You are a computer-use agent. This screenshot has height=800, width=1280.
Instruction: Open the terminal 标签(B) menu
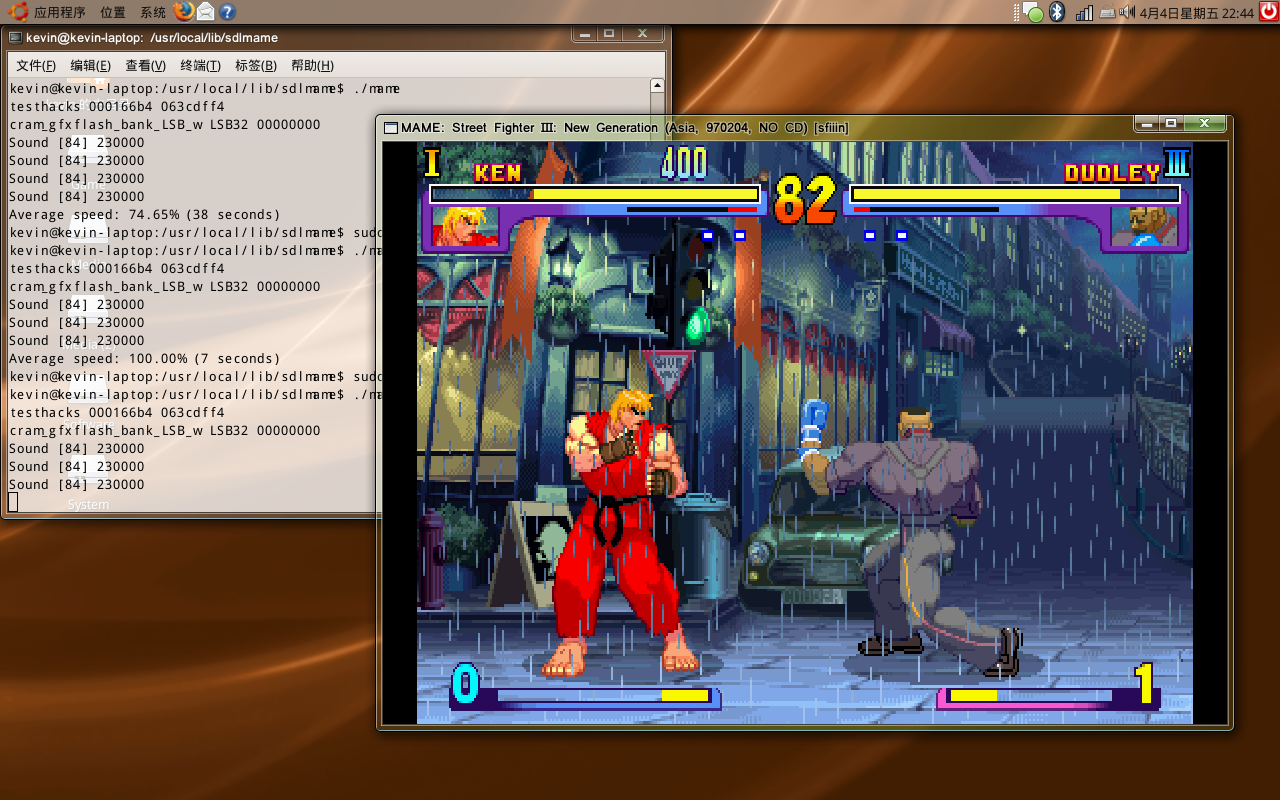tap(255, 65)
